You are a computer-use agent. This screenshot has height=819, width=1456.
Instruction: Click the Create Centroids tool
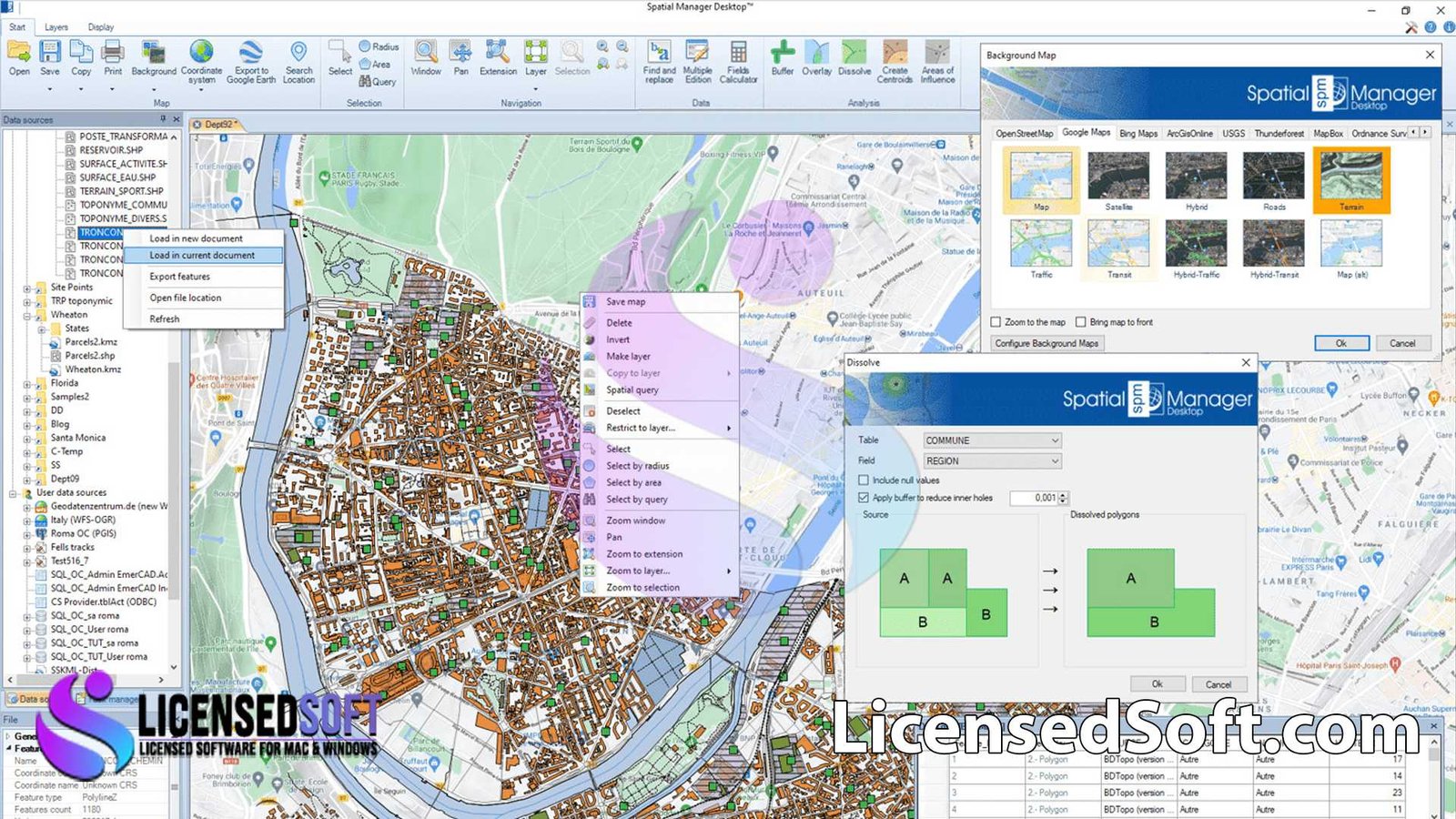[x=895, y=62]
